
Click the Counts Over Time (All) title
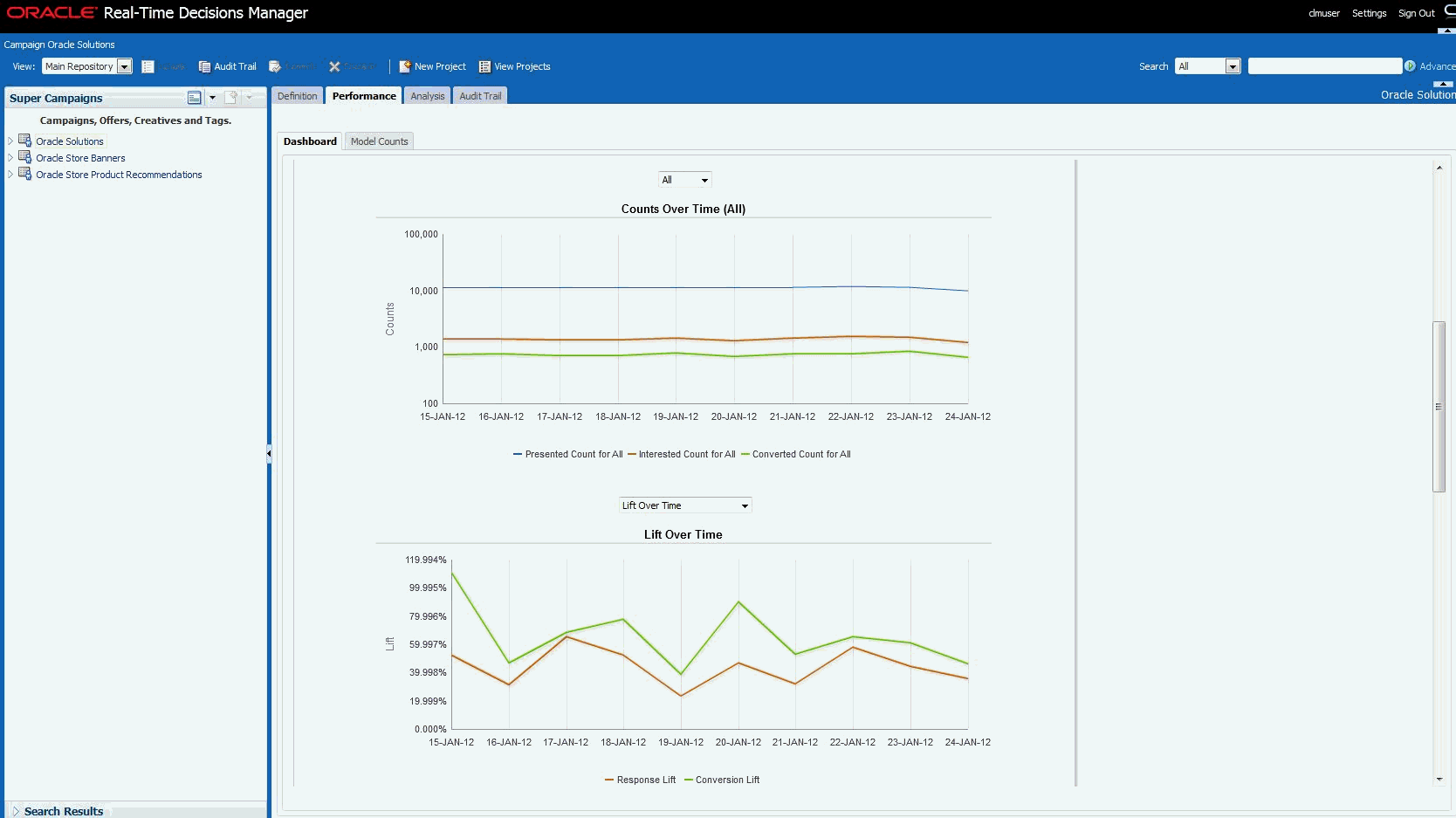coord(683,209)
